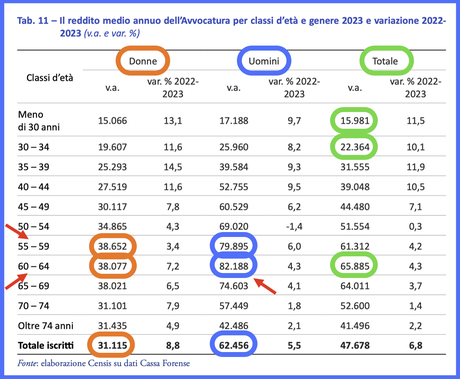Click the Donne value 19.607
The height and width of the screenshot is (379, 460).
[x=112, y=147]
